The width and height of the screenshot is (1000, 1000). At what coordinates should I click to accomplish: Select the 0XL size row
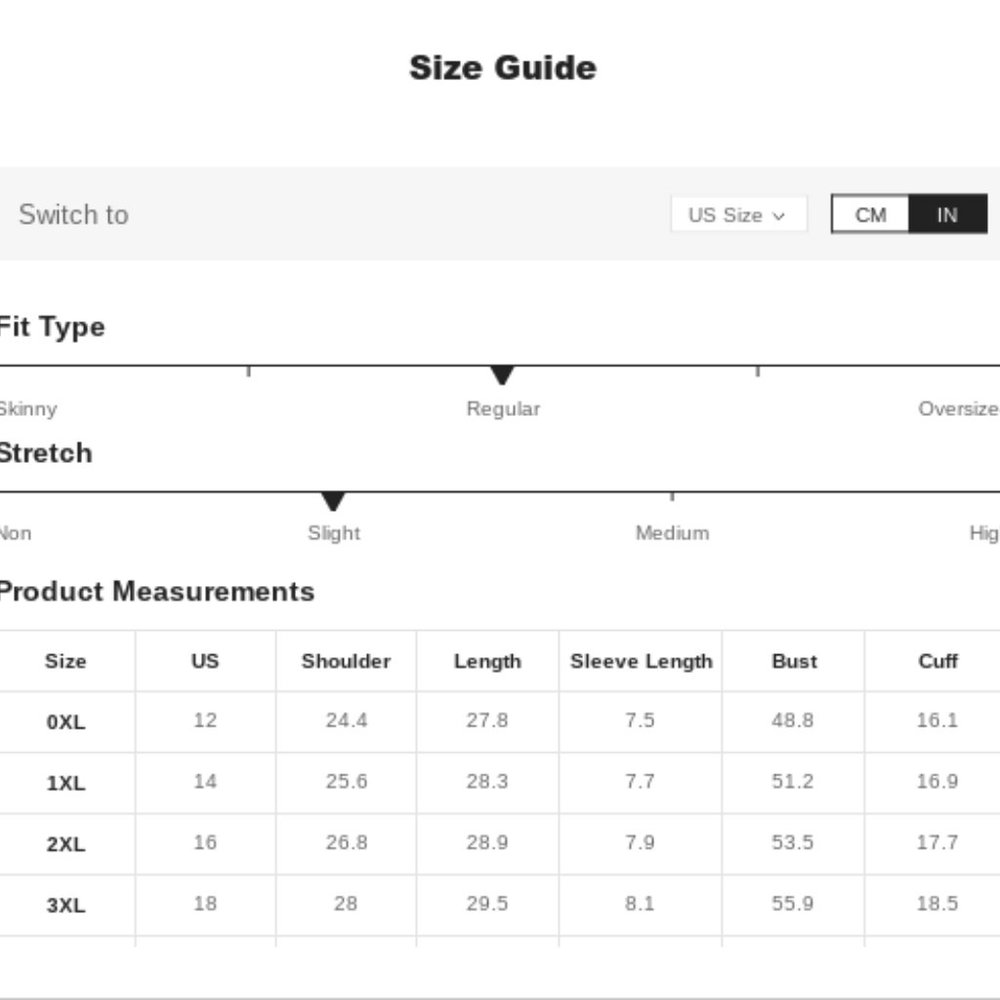(66, 722)
